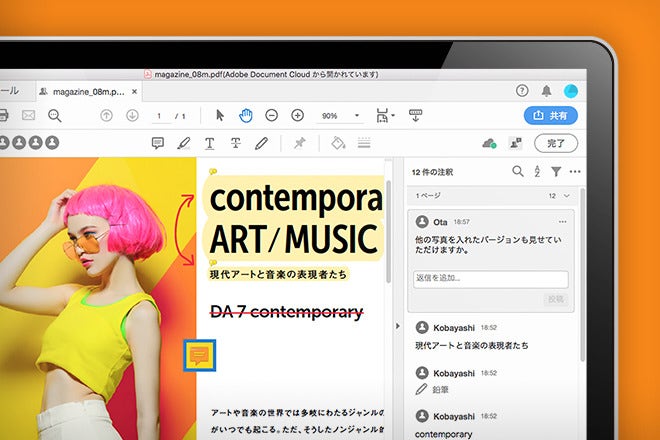This screenshot has height=440, width=660.
Task: Open the help question mark icon
Action: click(522, 91)
